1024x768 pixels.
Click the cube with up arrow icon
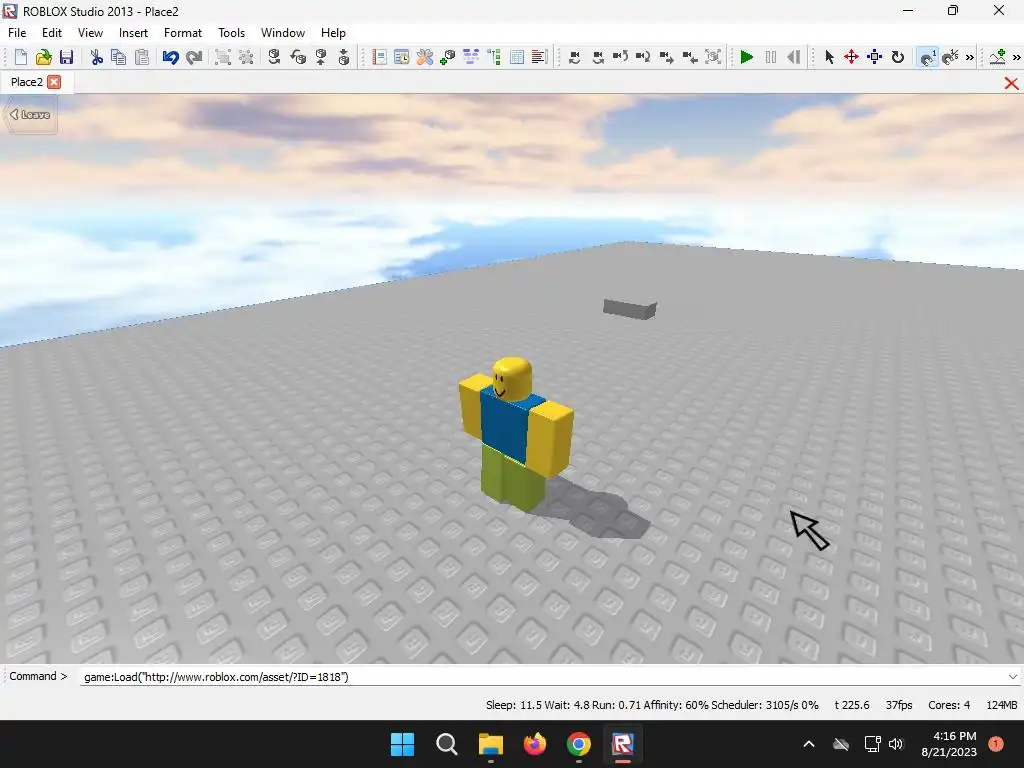(321, 57)
